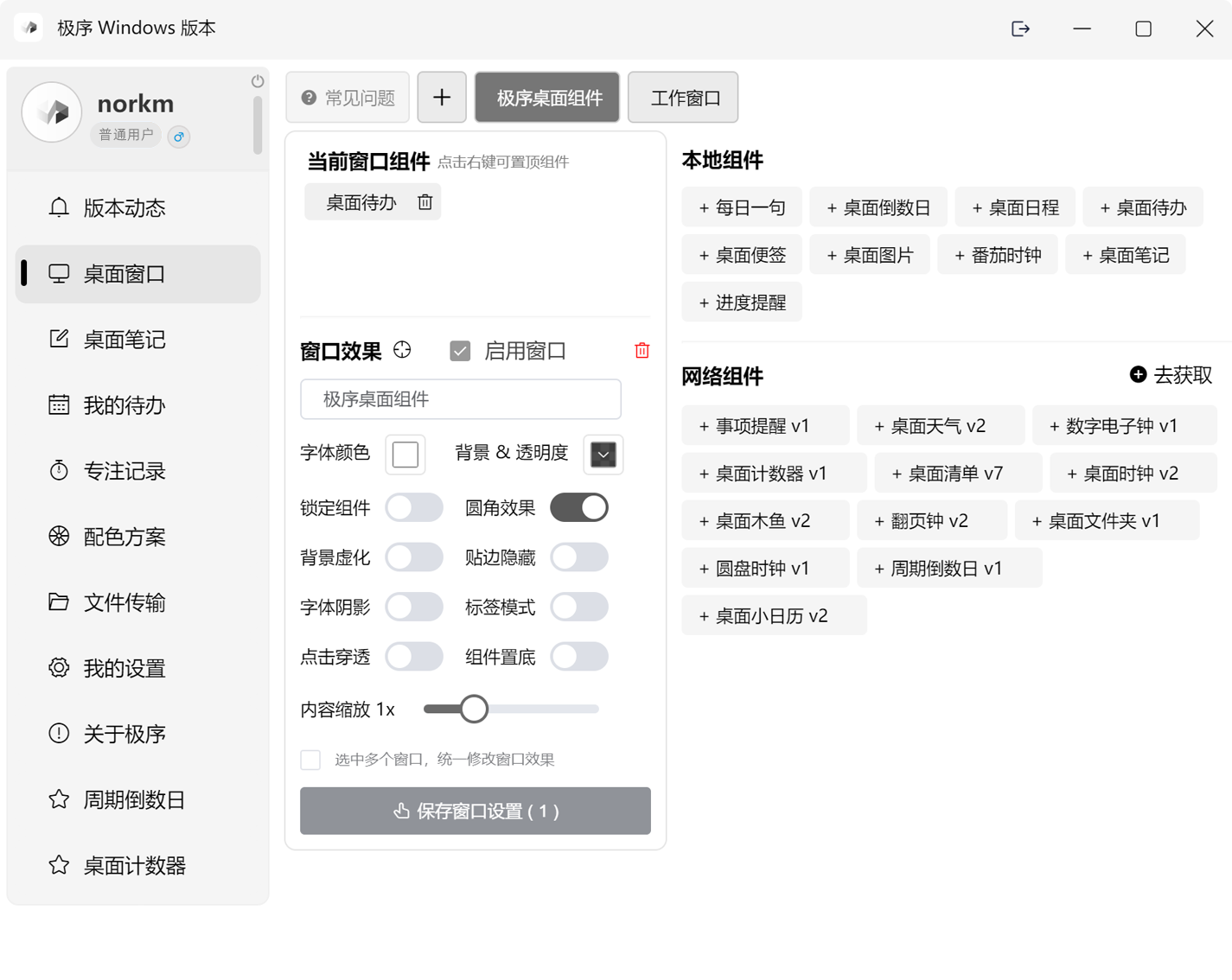
Task: Click the 极序桌面组件 window name field
Action: point(461,399)
